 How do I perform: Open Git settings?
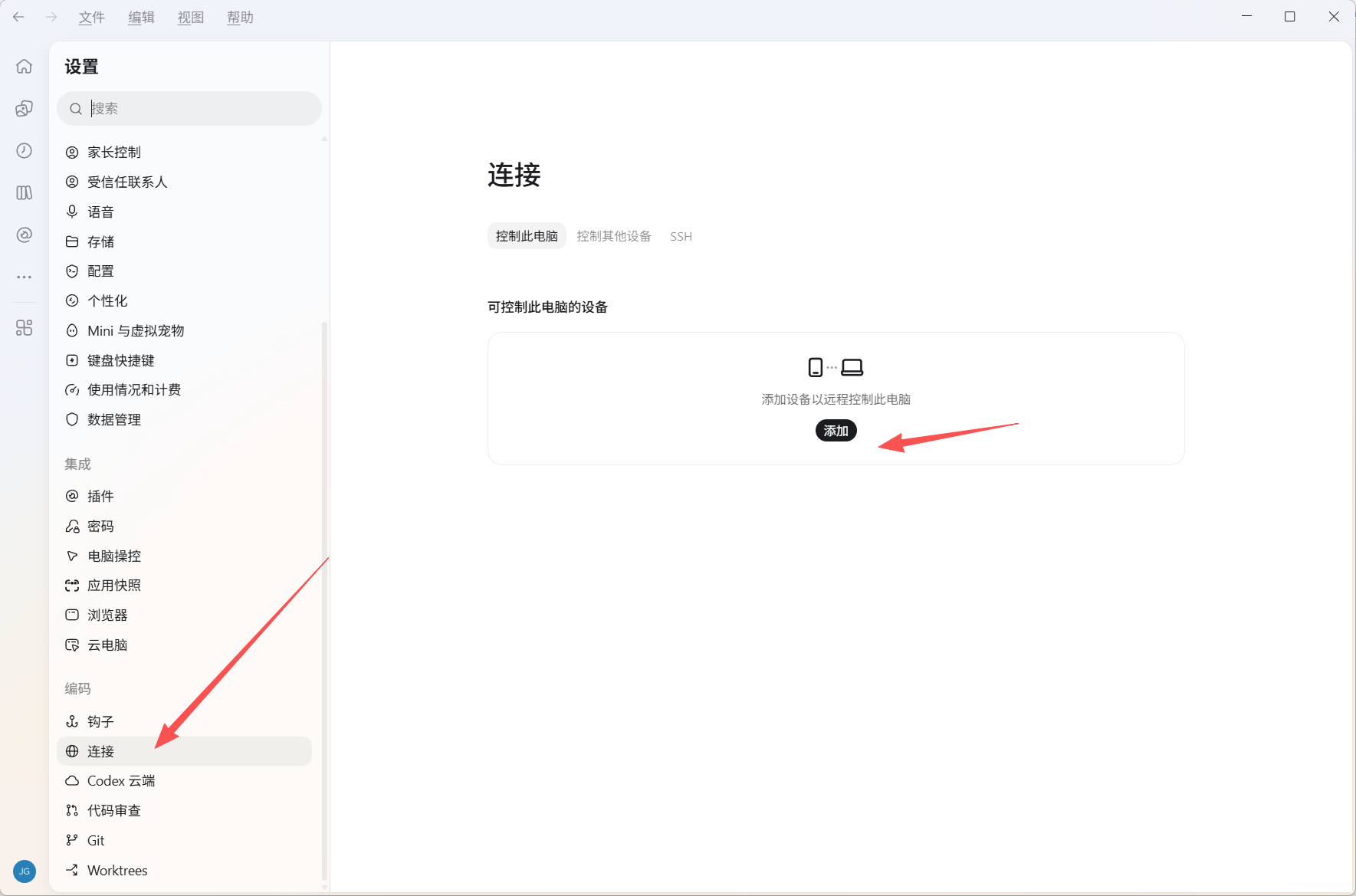point(184,840)
